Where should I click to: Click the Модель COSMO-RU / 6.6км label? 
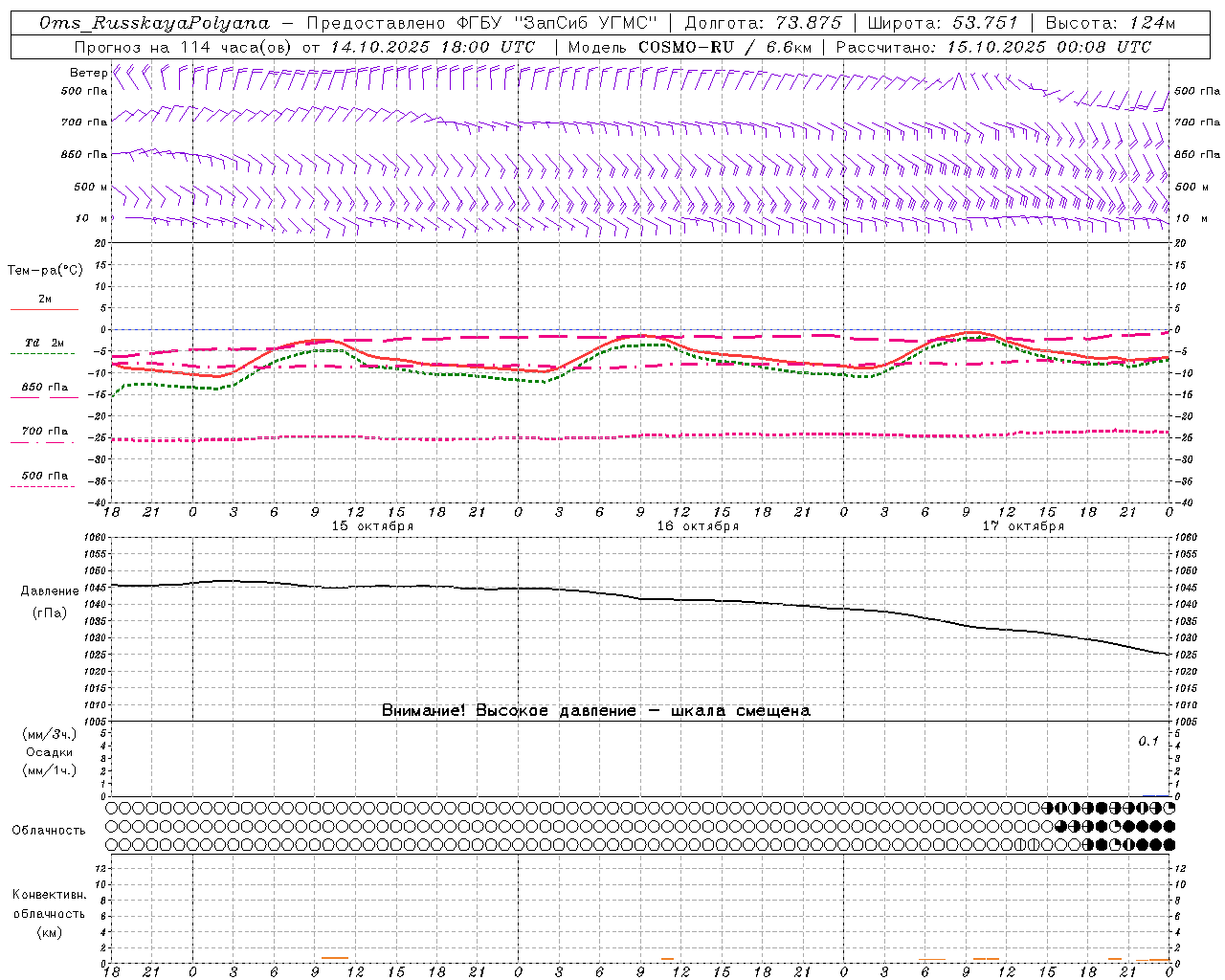(689, 47)
